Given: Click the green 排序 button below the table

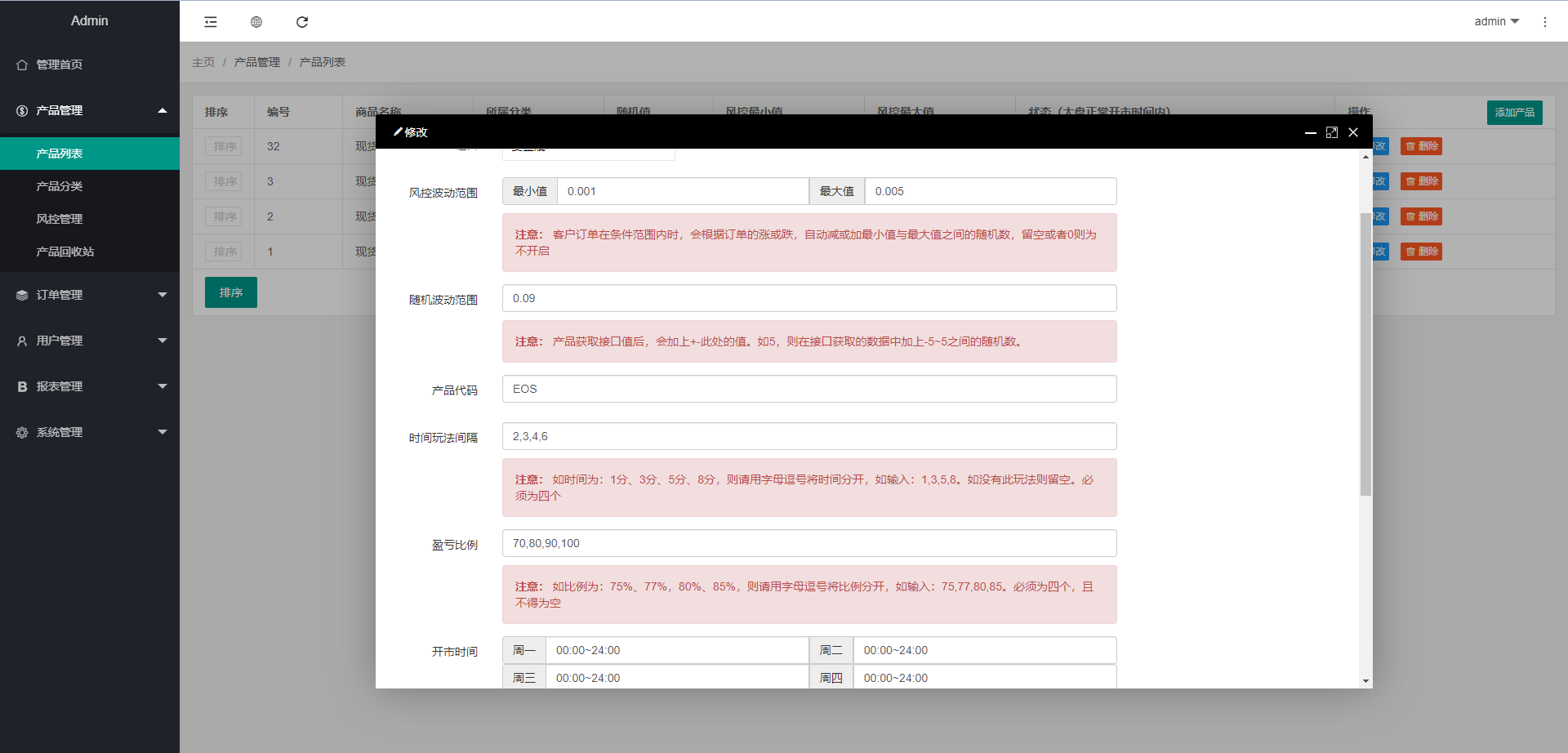Looking at the screenshot, I should 230,292.
